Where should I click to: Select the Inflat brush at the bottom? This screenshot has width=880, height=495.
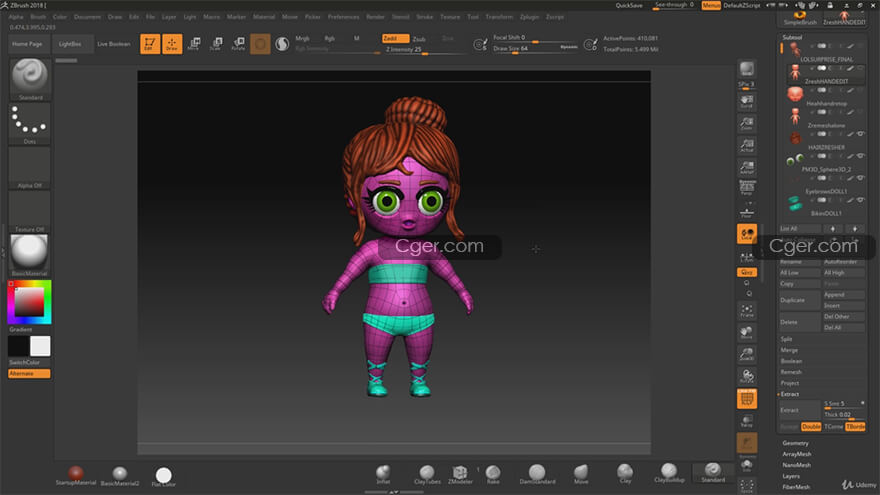pos(383,474)
